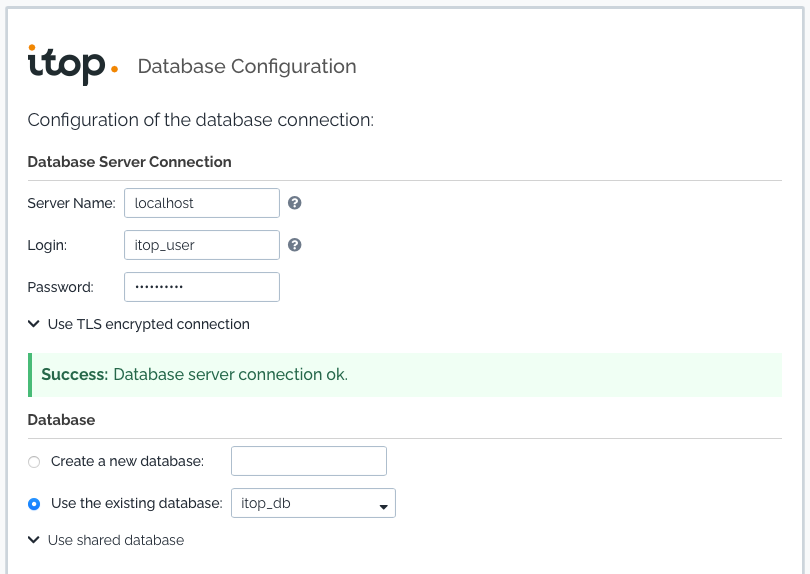
Task: Click the 'Password:' label
Action: pos(60,287)
